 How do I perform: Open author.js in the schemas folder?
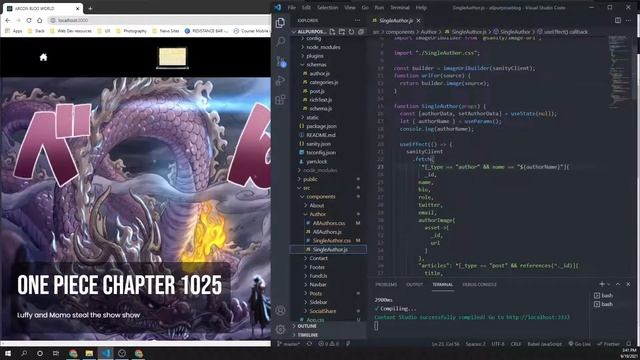[x=319, y=73]
